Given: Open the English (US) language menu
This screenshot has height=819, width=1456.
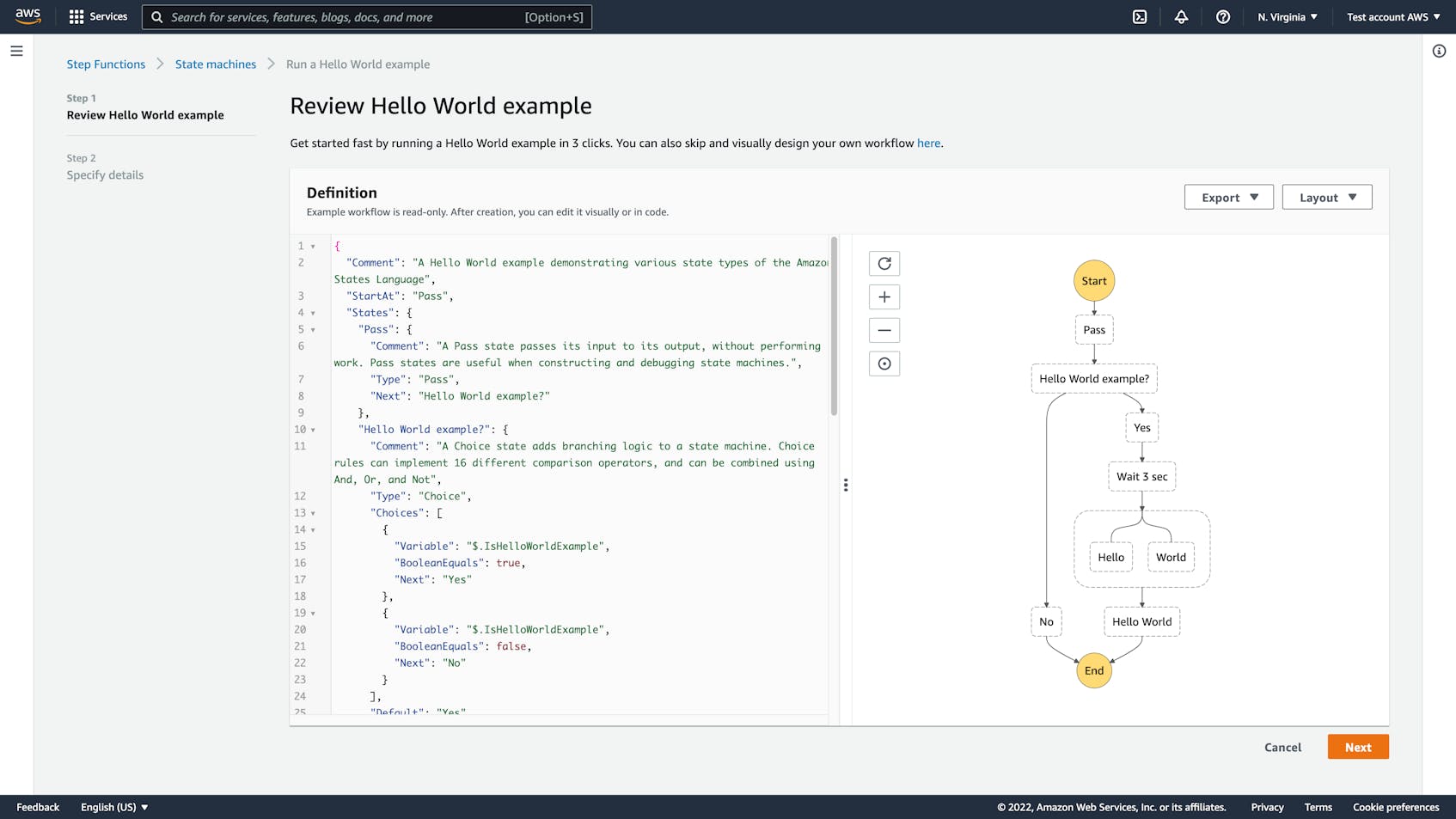Looking at the screenshot, I should pos(114,807).
